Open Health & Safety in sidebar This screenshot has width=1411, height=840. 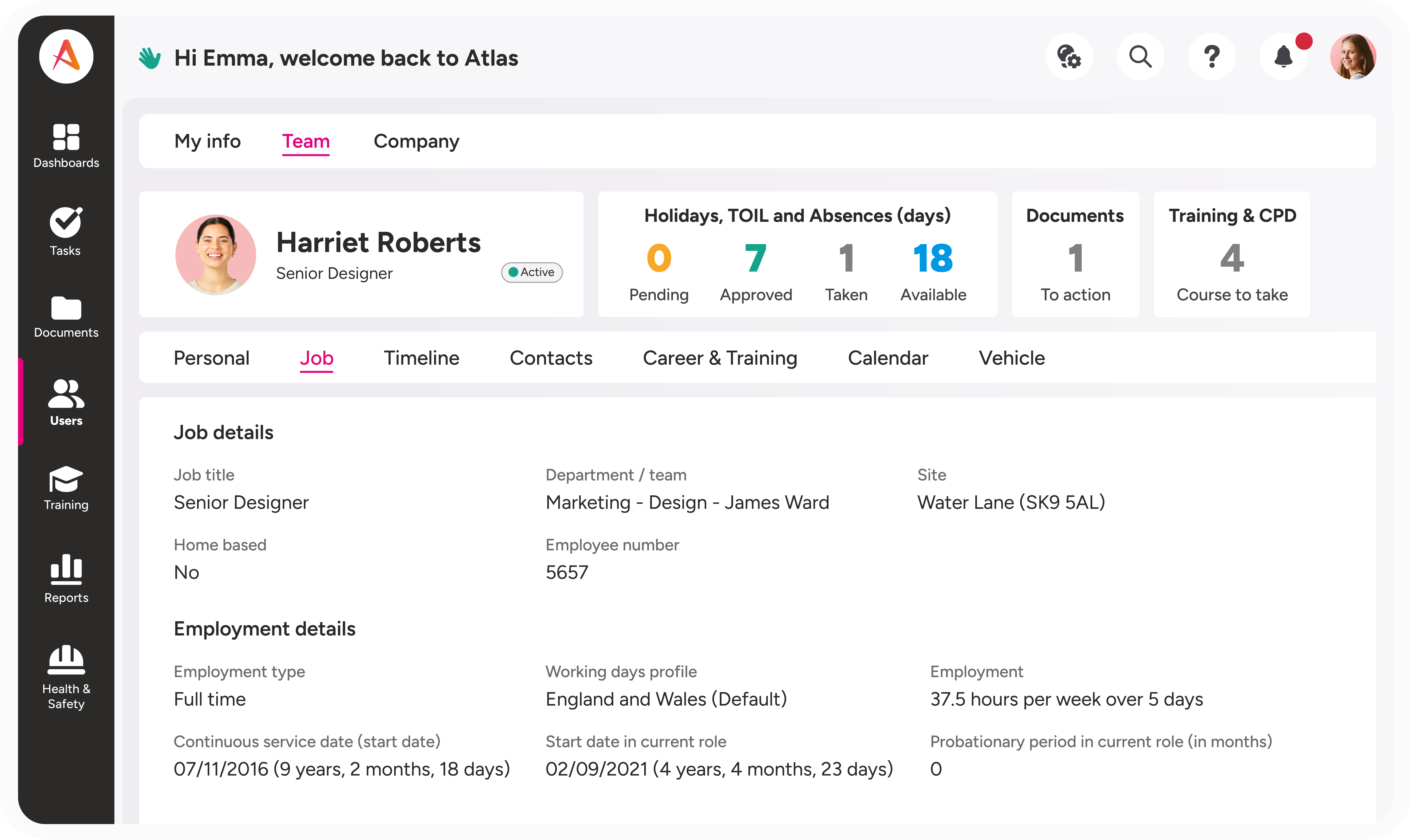[66, 678]
